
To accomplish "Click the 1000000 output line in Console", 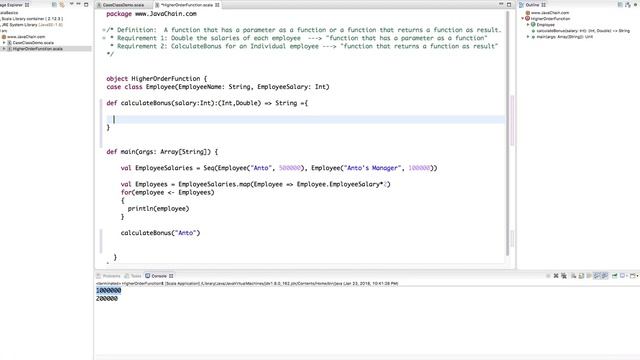I will (x=109, y=291).
